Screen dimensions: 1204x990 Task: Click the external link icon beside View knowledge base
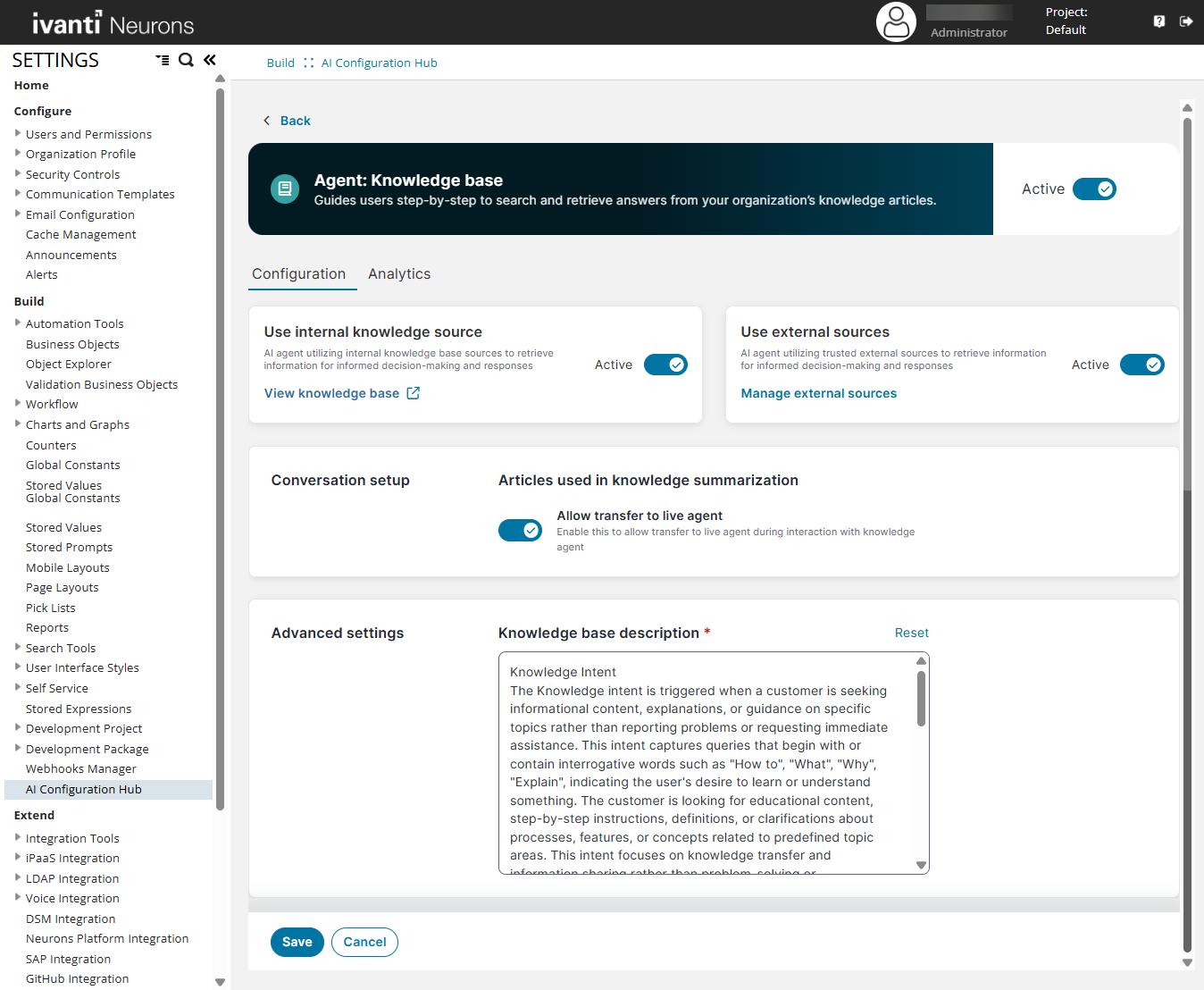[413, 393]
